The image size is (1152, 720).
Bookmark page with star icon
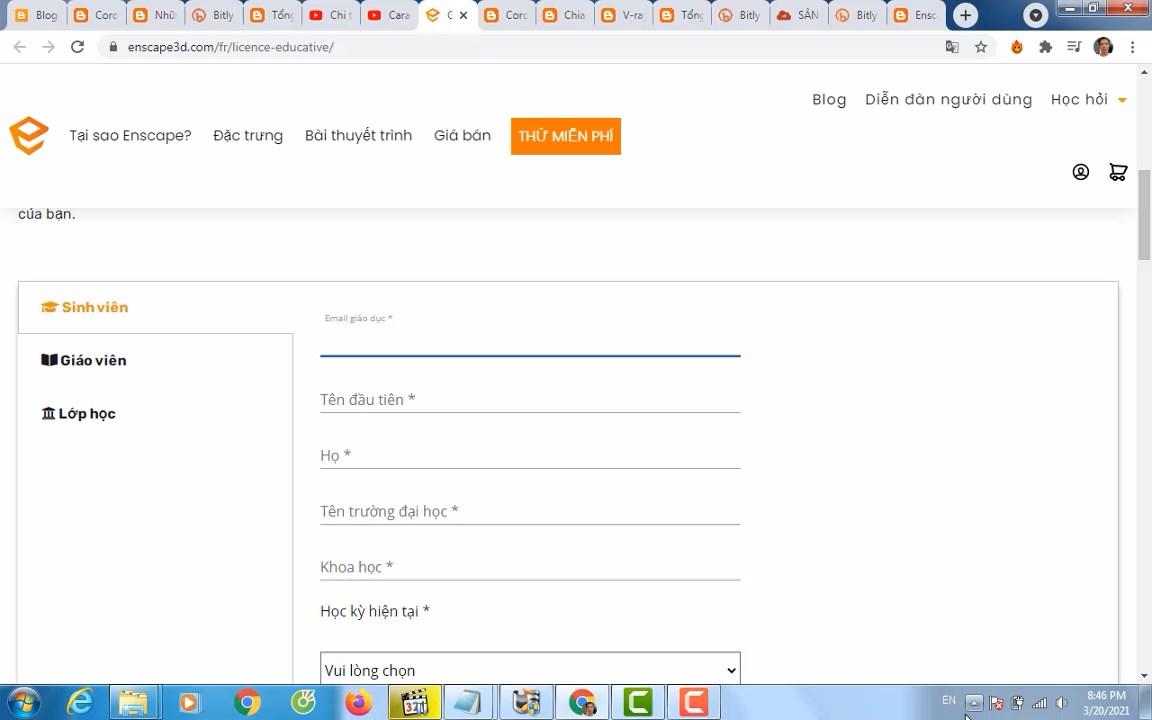(x=981, y=47)
